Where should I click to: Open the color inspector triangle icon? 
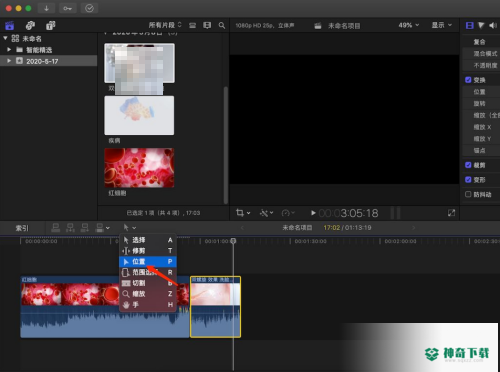(481, 25)
